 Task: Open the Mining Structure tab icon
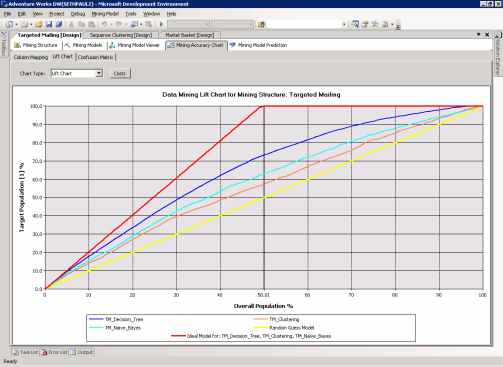[x=17, y=45]
